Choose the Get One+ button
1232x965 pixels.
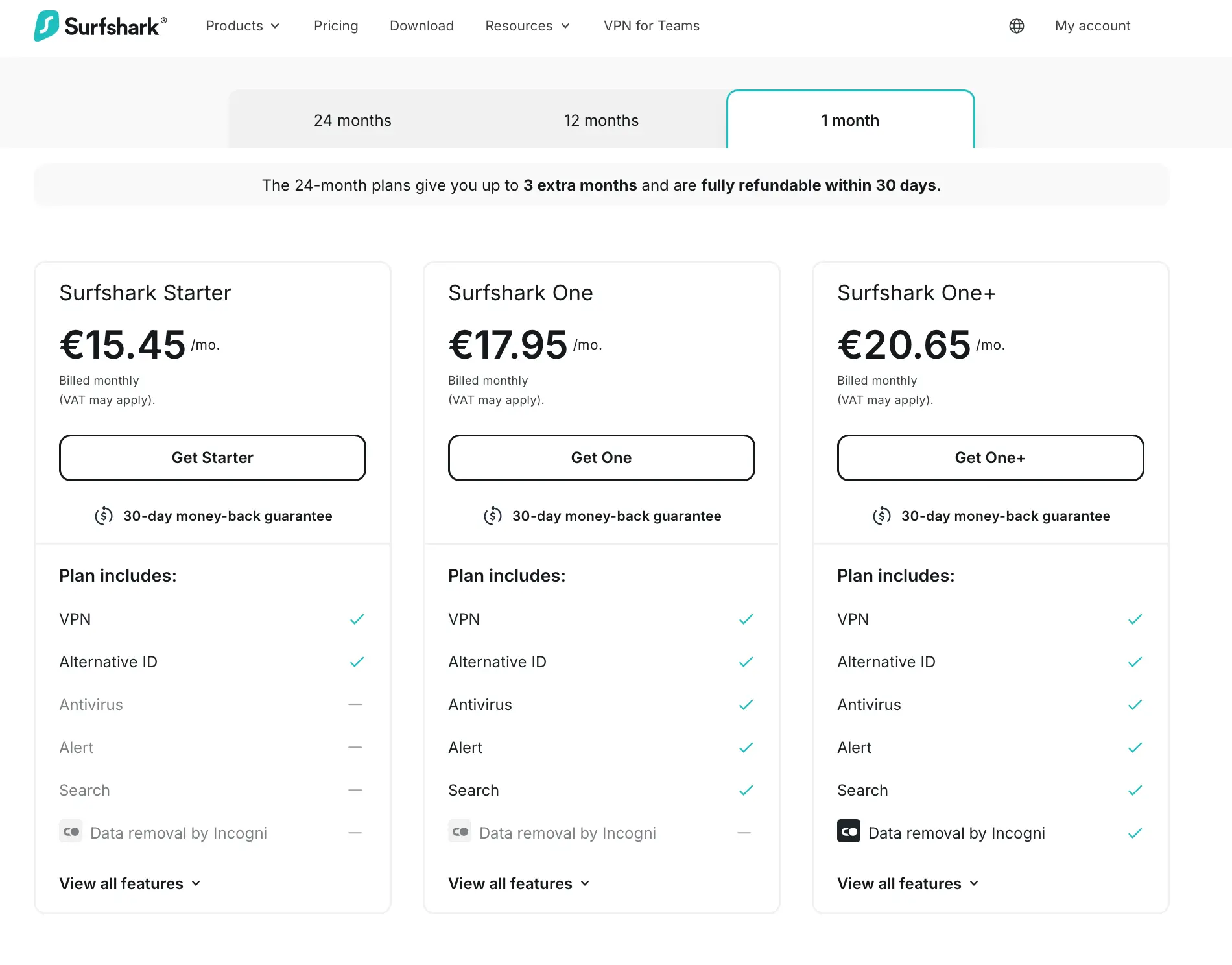[990, 458]
